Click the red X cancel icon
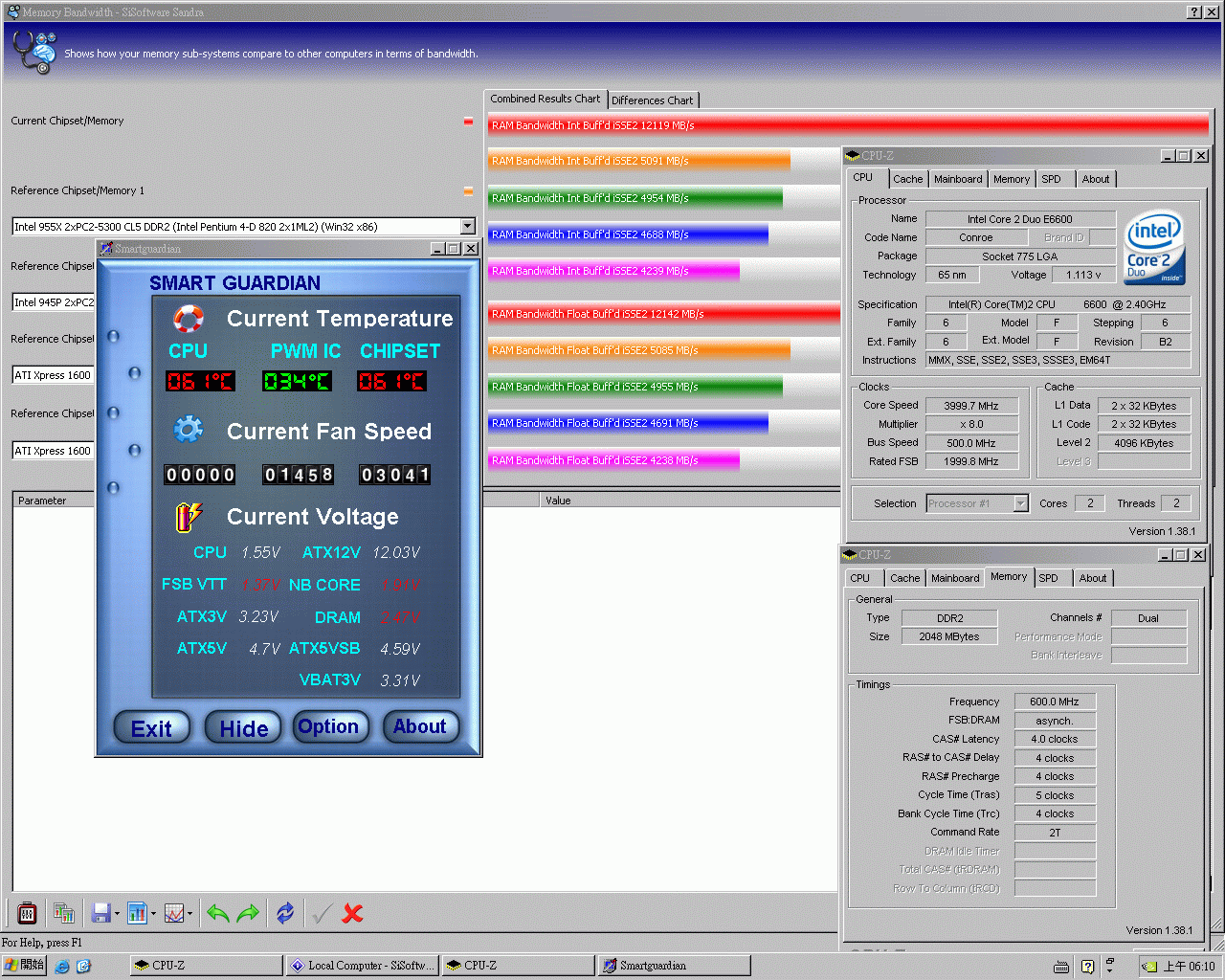Screen dimensions: 1225x980 click(352, 913)
